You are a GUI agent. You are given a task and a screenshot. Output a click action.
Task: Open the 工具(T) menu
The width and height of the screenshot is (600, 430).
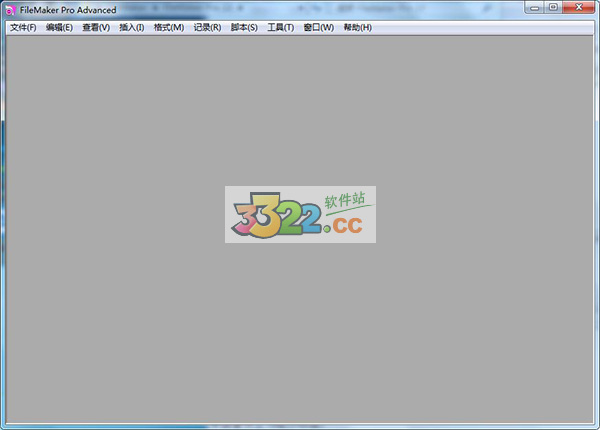point(280,28)
